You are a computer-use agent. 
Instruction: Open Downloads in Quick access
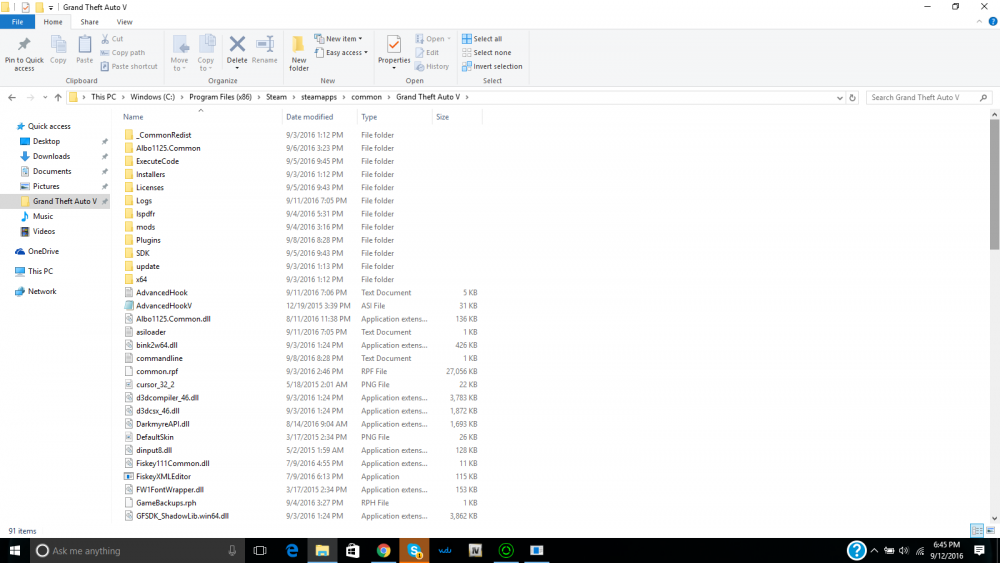pos(52,156)
